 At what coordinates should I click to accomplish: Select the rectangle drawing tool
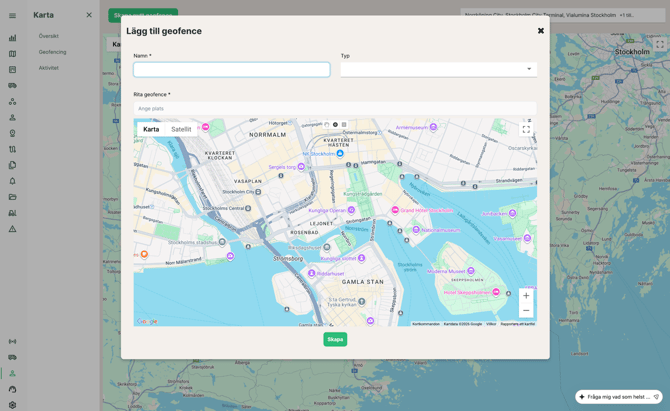pyautogui.click(x=344, y=125)
